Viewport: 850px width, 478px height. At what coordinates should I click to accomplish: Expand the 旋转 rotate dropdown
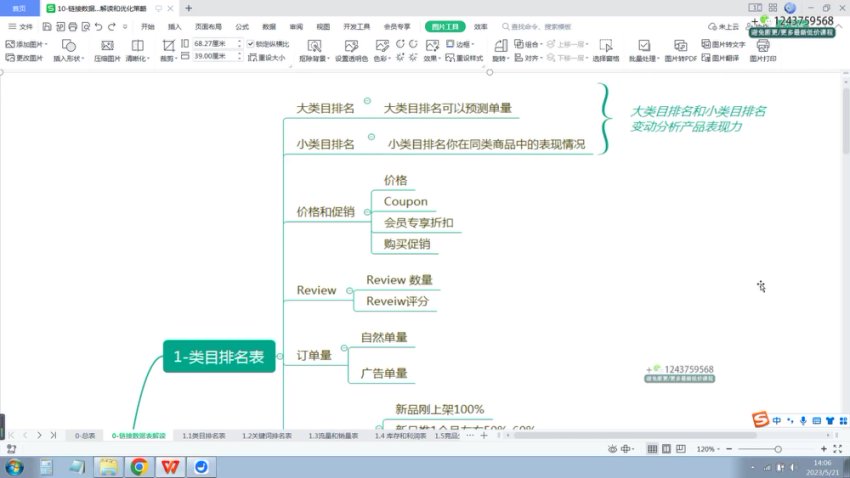pyautogui.click(x=500, y=58)
